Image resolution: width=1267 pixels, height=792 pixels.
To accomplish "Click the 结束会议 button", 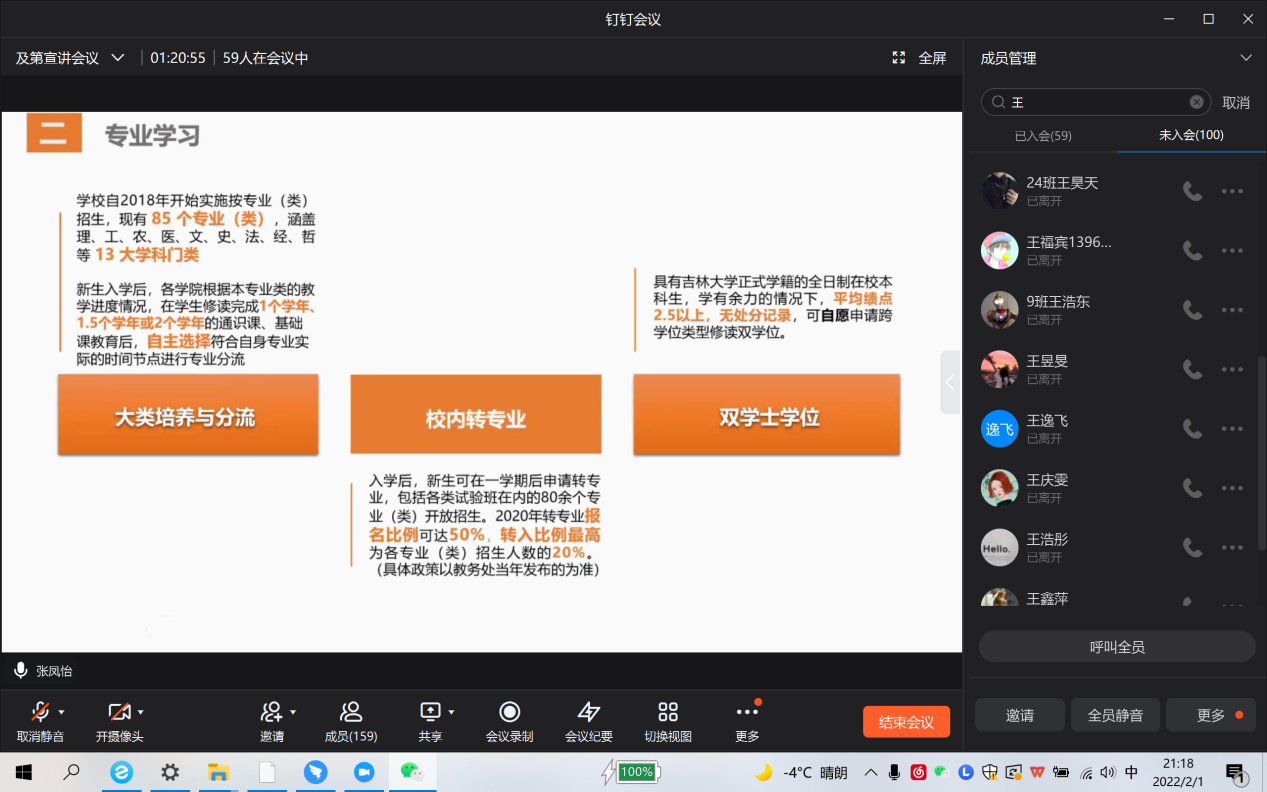I will (x=906, y=722).
